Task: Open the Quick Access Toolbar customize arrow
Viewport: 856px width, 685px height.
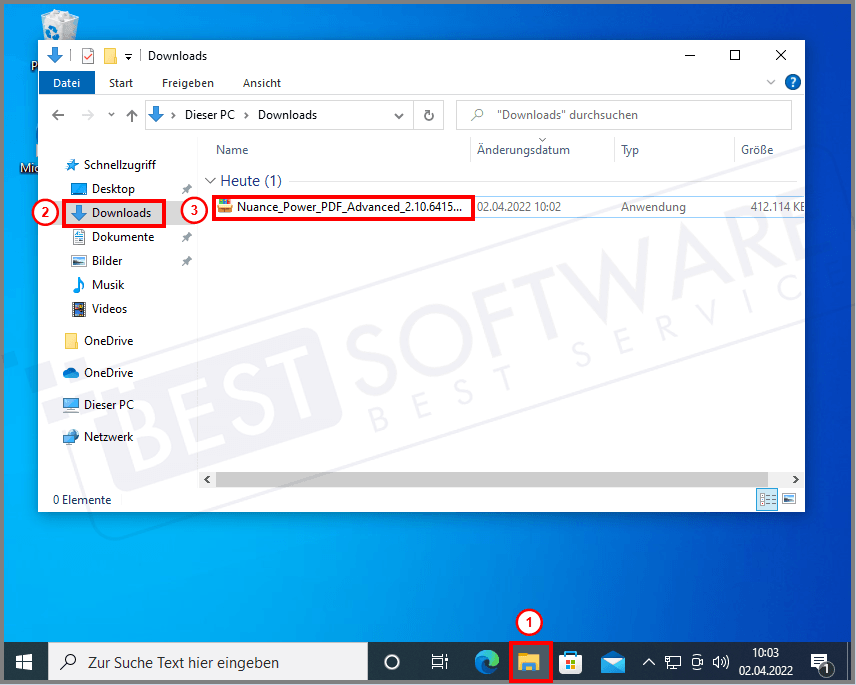Action: (127, 56)
